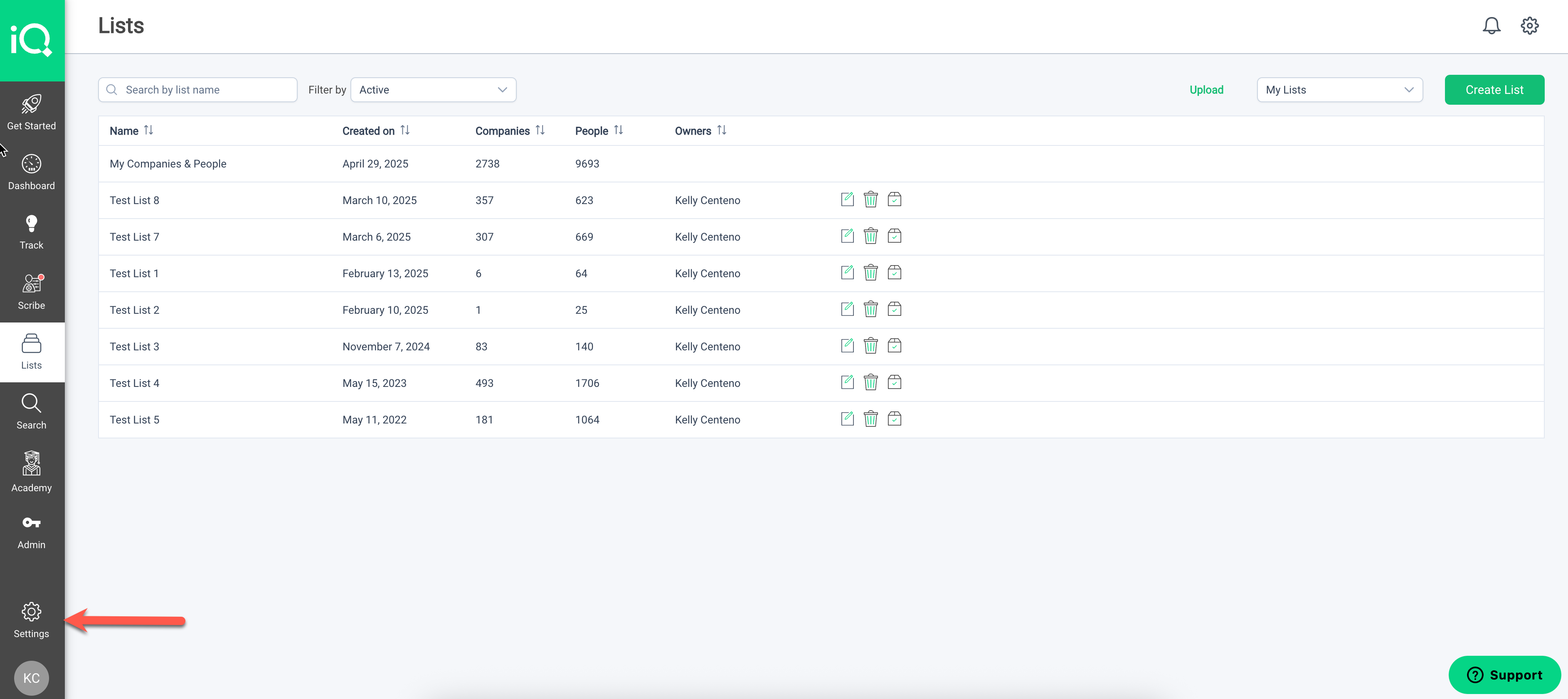
Task: Open Track in the sidebar
Action: click(x=32, y=232)
